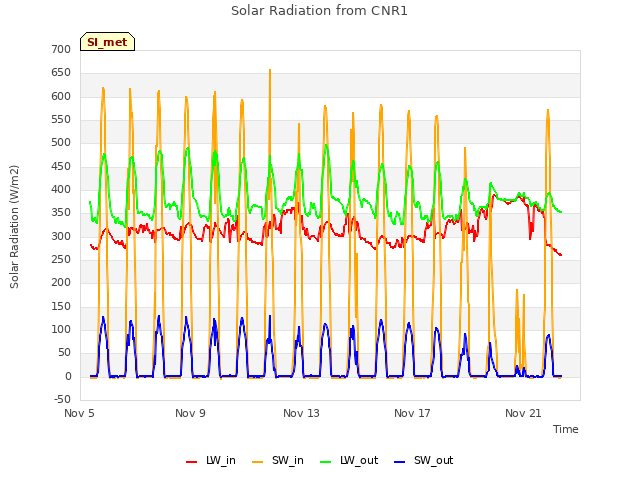The image size is (640, 480).
Task: Click the 'Nov 5' x-axis tick label
Action: pyautogui.click(x=79, y=413)
